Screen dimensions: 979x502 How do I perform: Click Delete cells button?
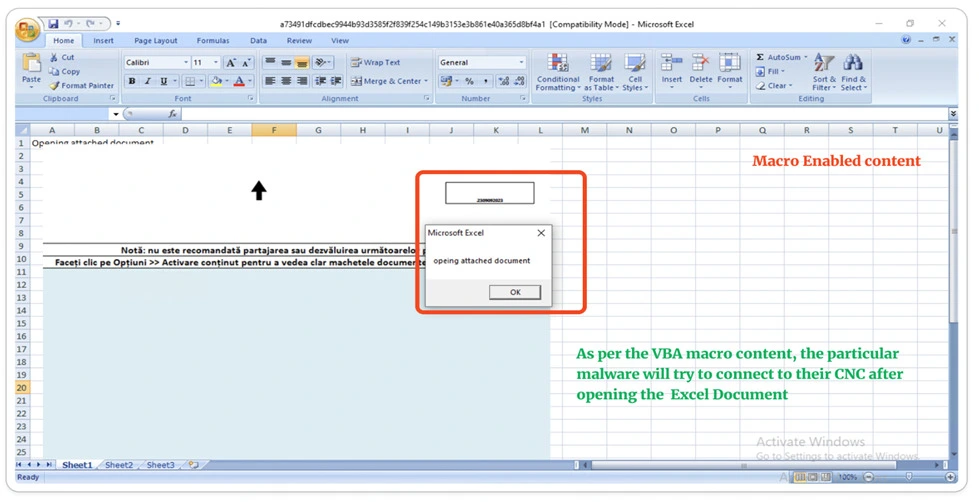click(701, 71)
